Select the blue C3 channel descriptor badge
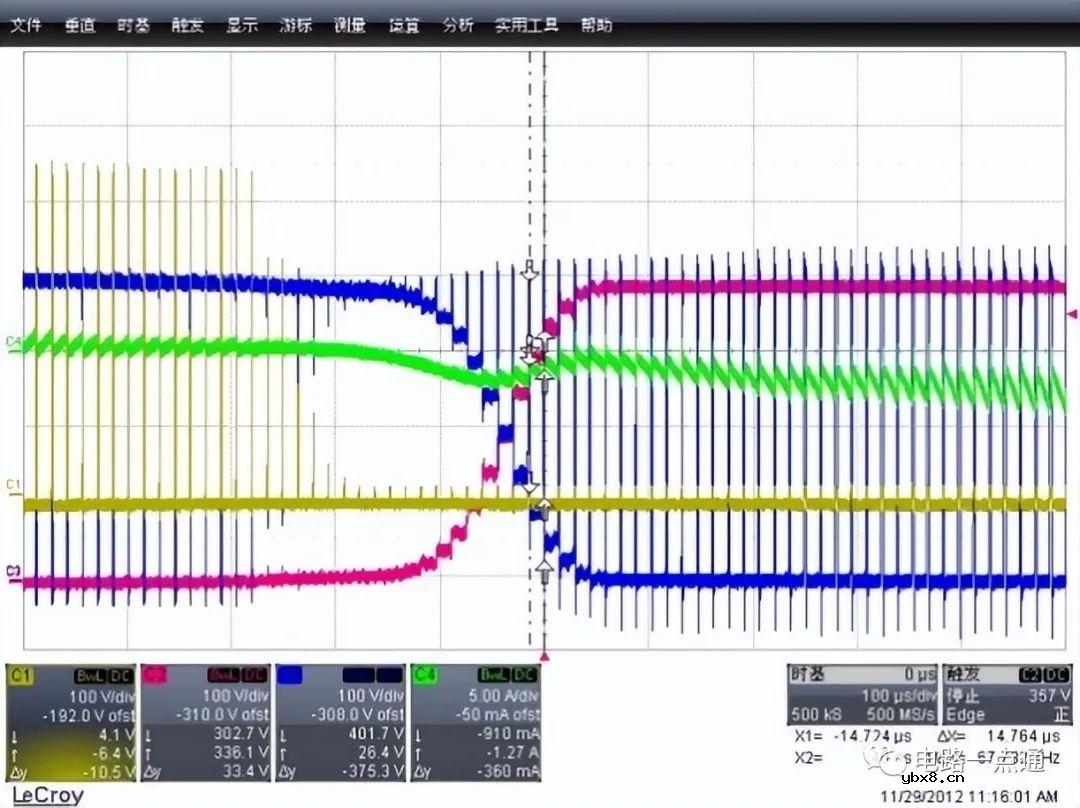Image resolution: width=1080 pixels, height=808 pixels. point(290,677)
